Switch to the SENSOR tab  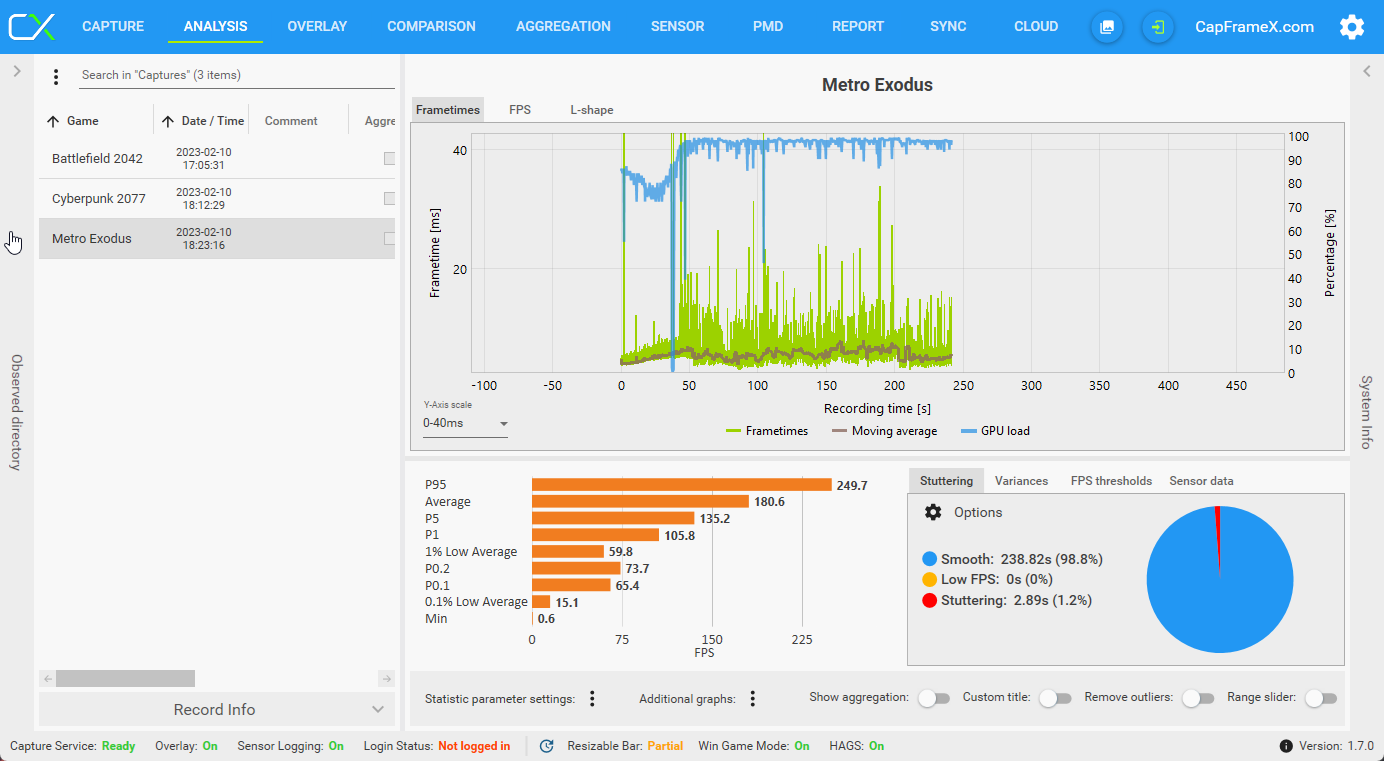point(677,27)
